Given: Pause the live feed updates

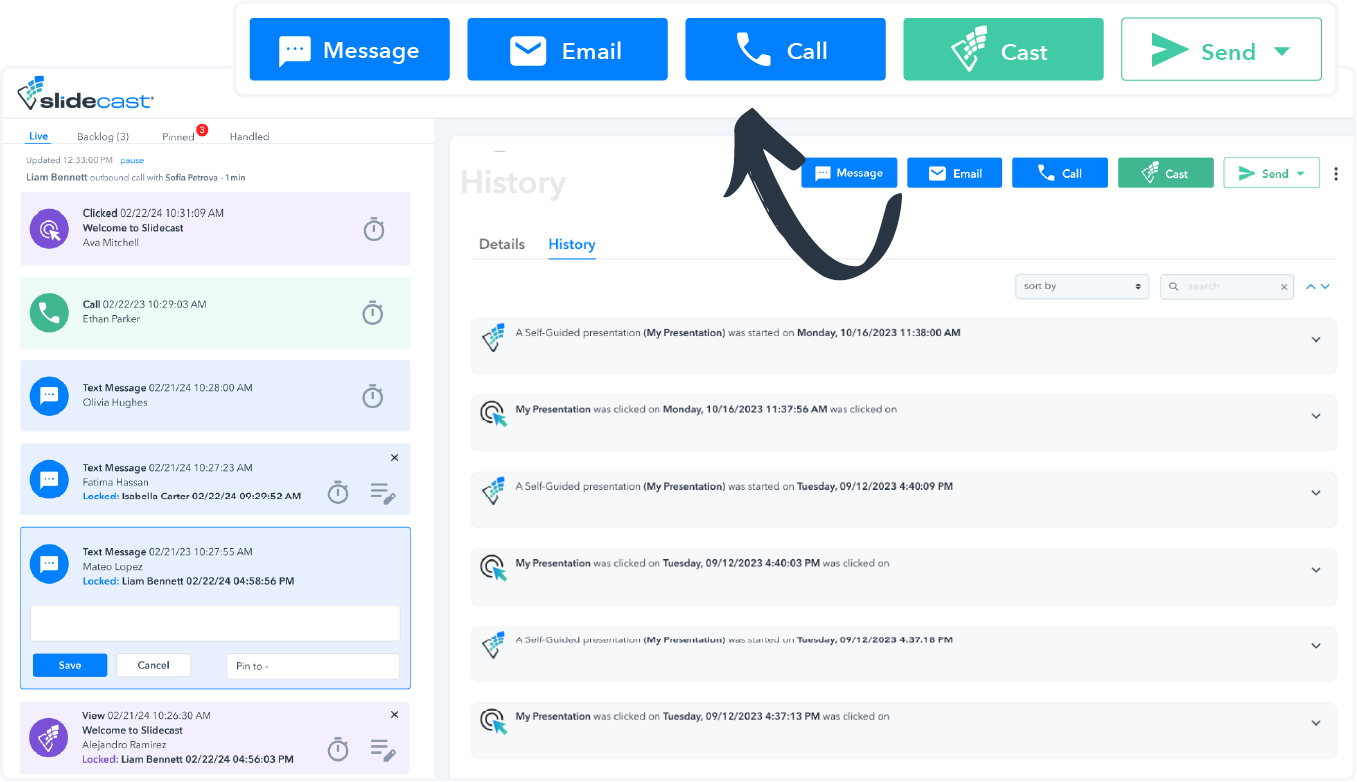Looking at the screenshot, I should [132, 160].
